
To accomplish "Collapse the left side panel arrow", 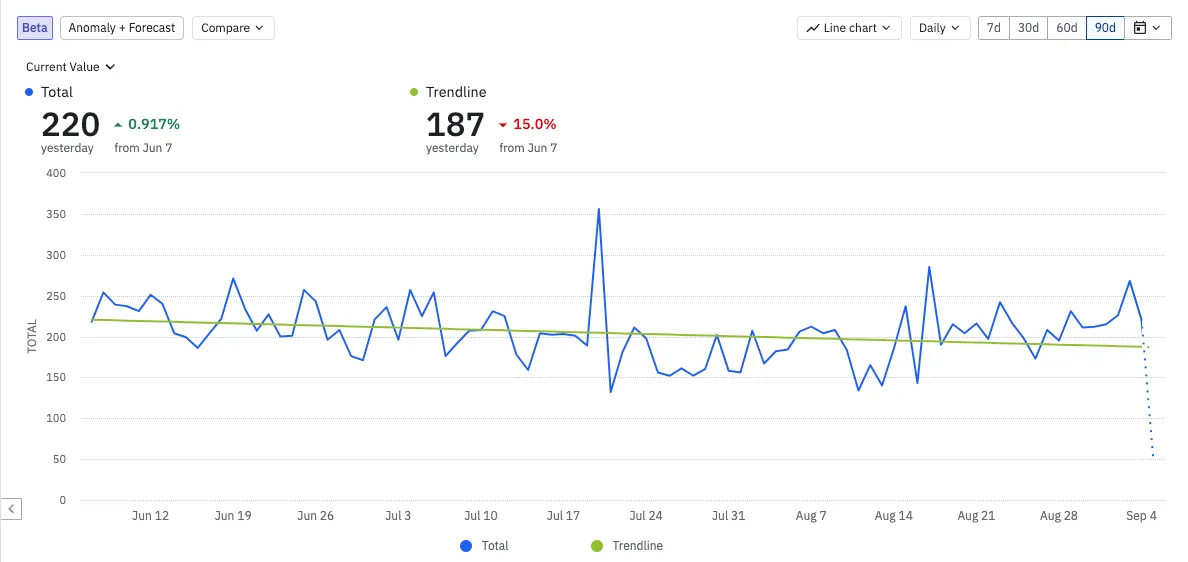I will [11, 509].
